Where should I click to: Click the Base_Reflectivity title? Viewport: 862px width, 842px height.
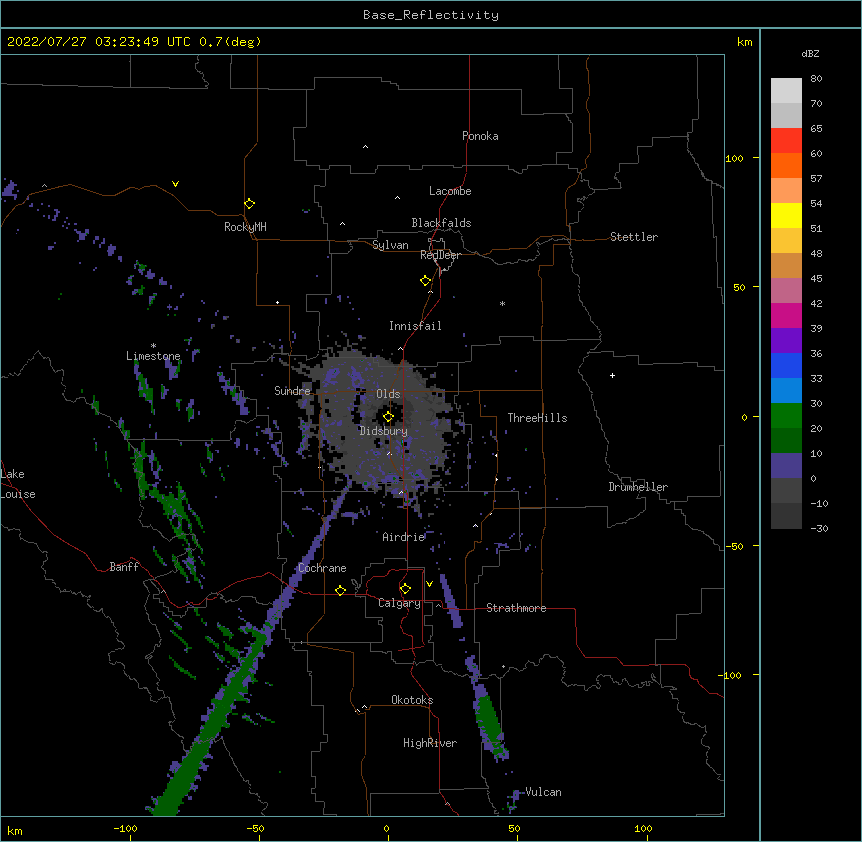click(x=431, y=15)
